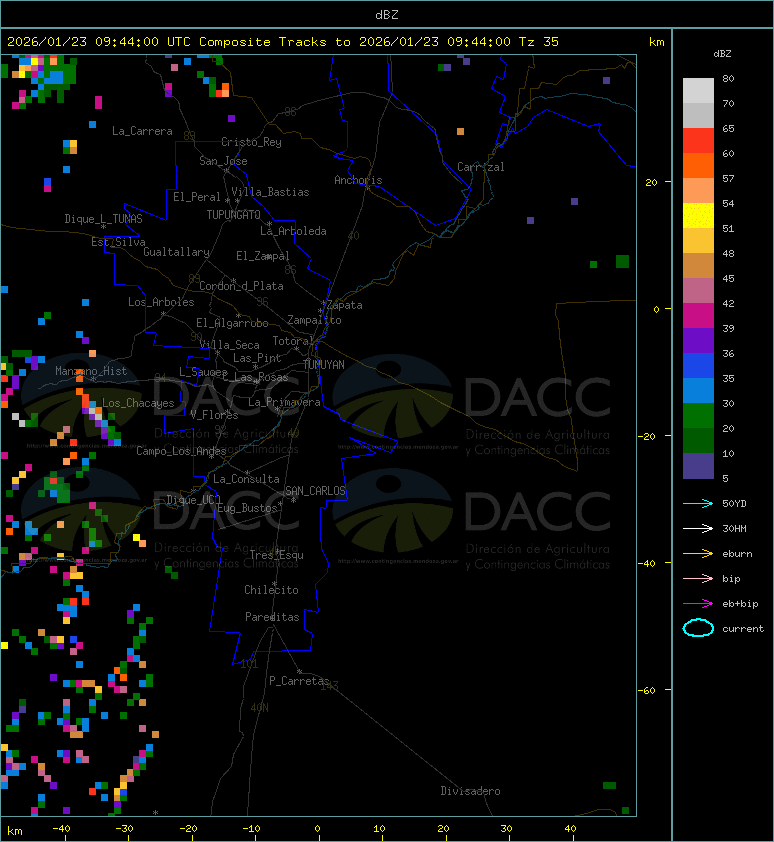
Task: Click the P_Carretas label
Action: [x=299, y=681]
